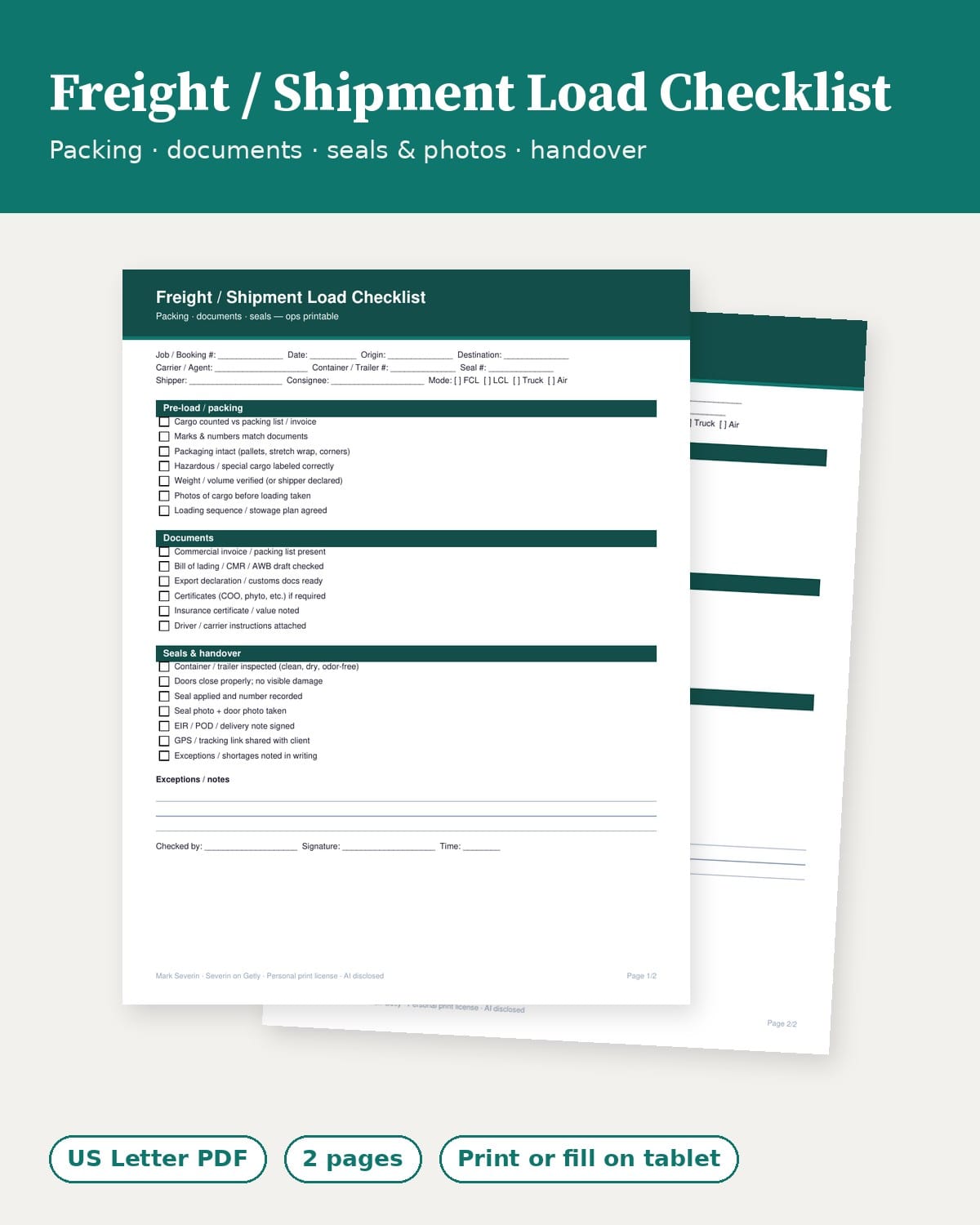Click the 'Job / Booking #' blank field
980x1225 pixels.
pos(250,356)
